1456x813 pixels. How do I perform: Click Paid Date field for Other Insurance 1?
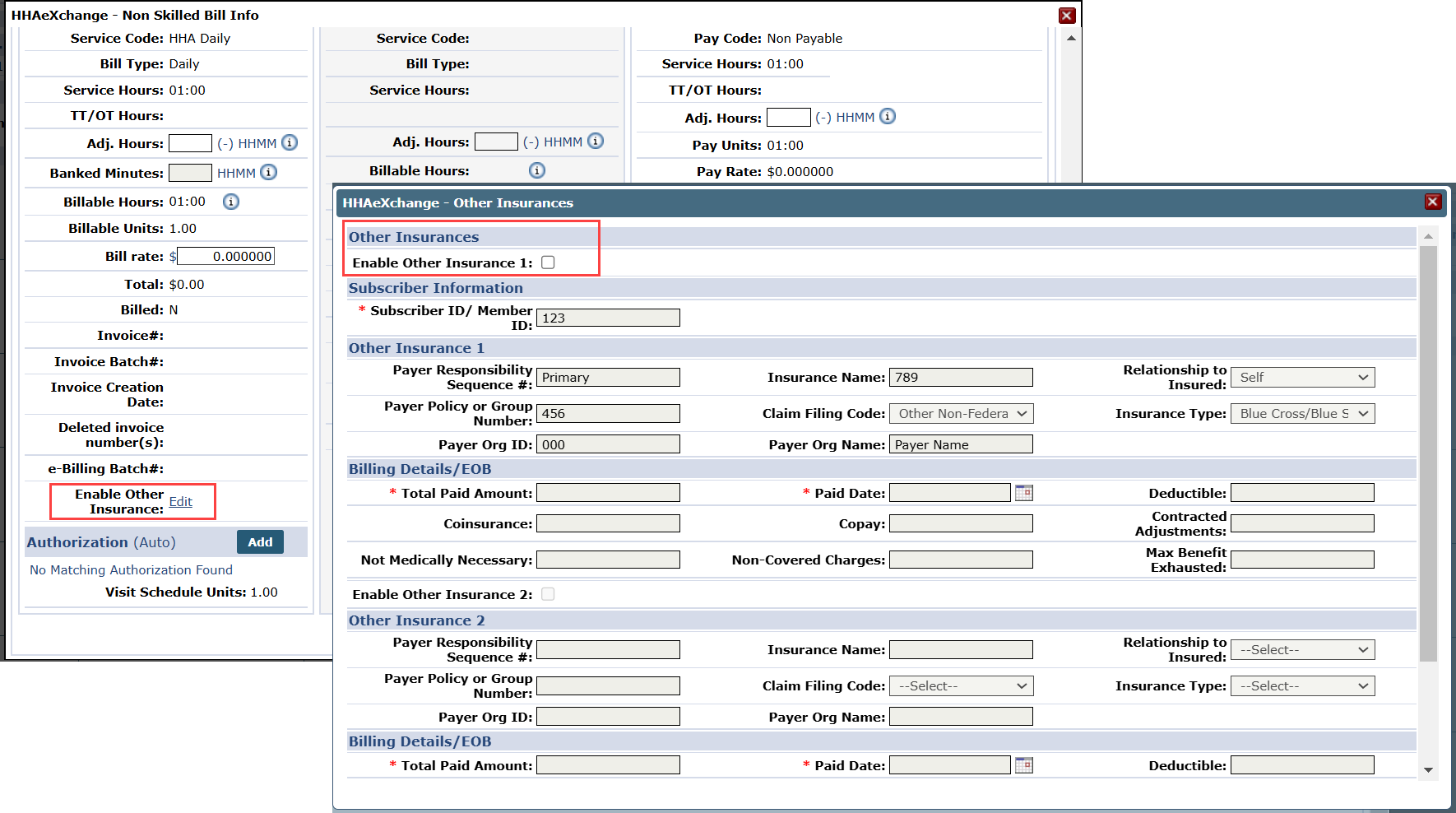(950, 493)
